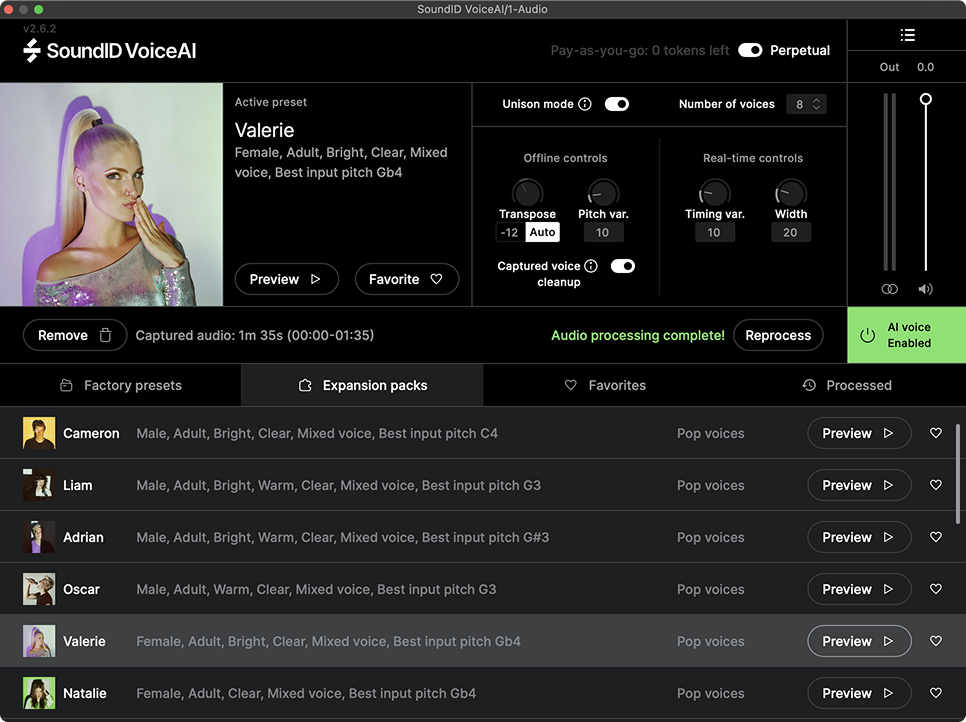Toggle Unison mode switch
This screenshot has width=966, height=722.
click(617, 104)
